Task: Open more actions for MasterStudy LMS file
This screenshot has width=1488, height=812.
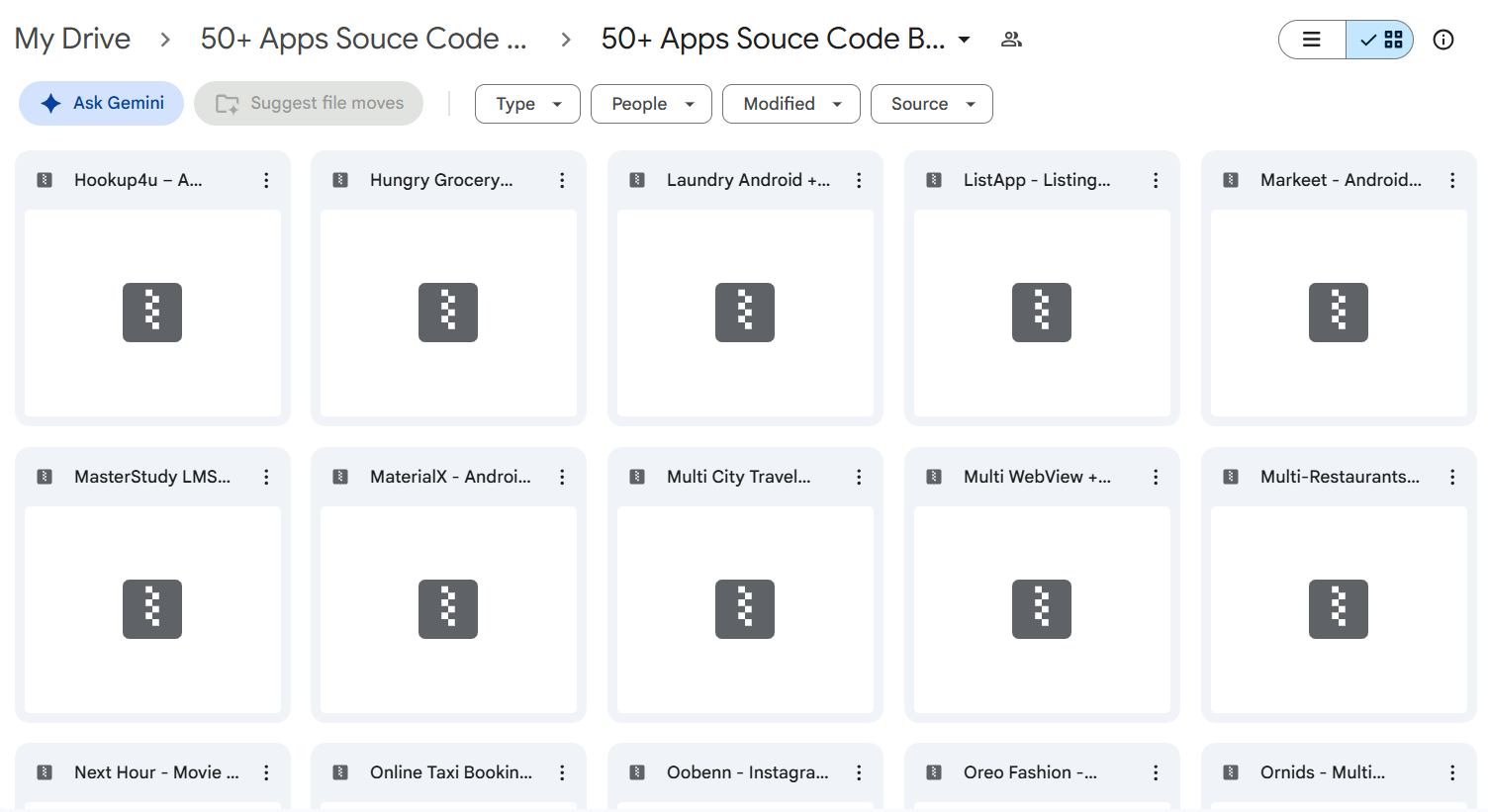Action: 266,477
